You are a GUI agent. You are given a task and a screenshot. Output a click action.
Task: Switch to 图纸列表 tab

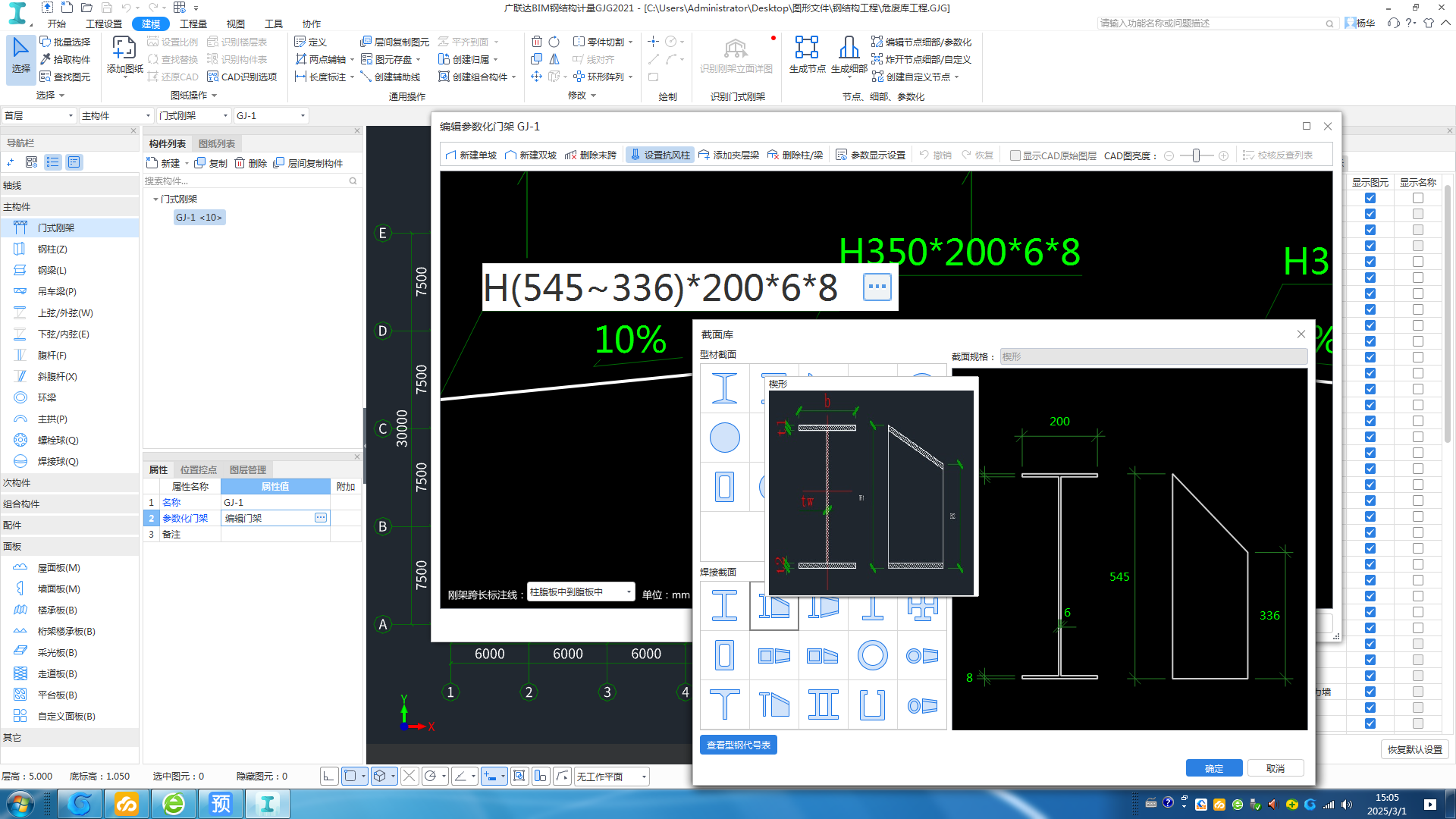coord(217,143)
